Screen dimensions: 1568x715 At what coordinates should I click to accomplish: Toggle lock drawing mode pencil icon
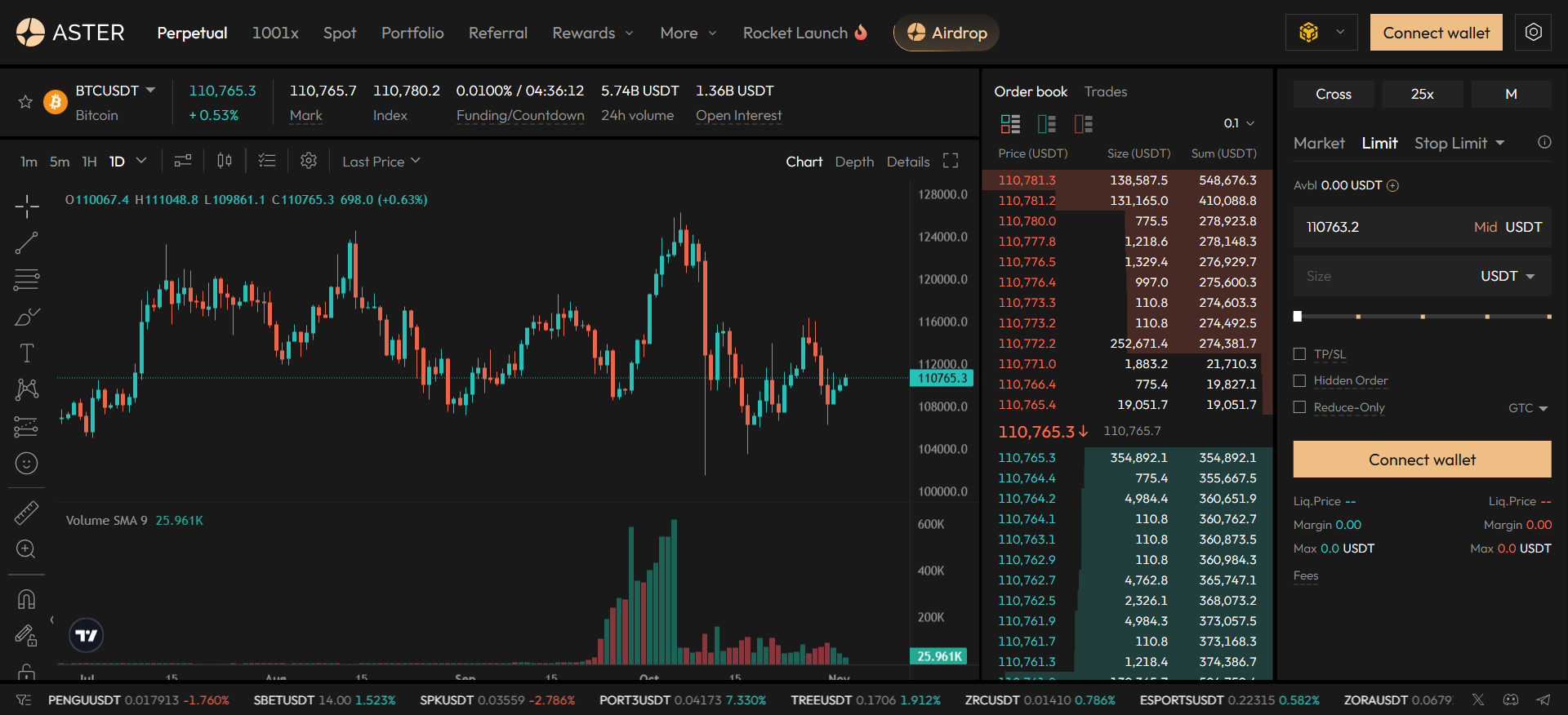26,635
